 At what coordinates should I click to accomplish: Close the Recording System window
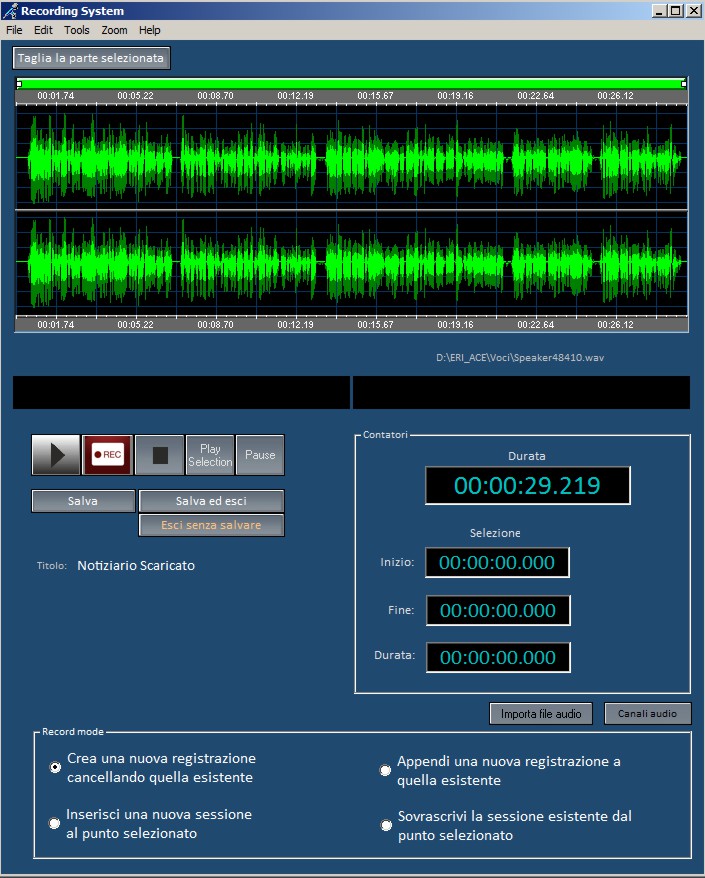[693, 11]
